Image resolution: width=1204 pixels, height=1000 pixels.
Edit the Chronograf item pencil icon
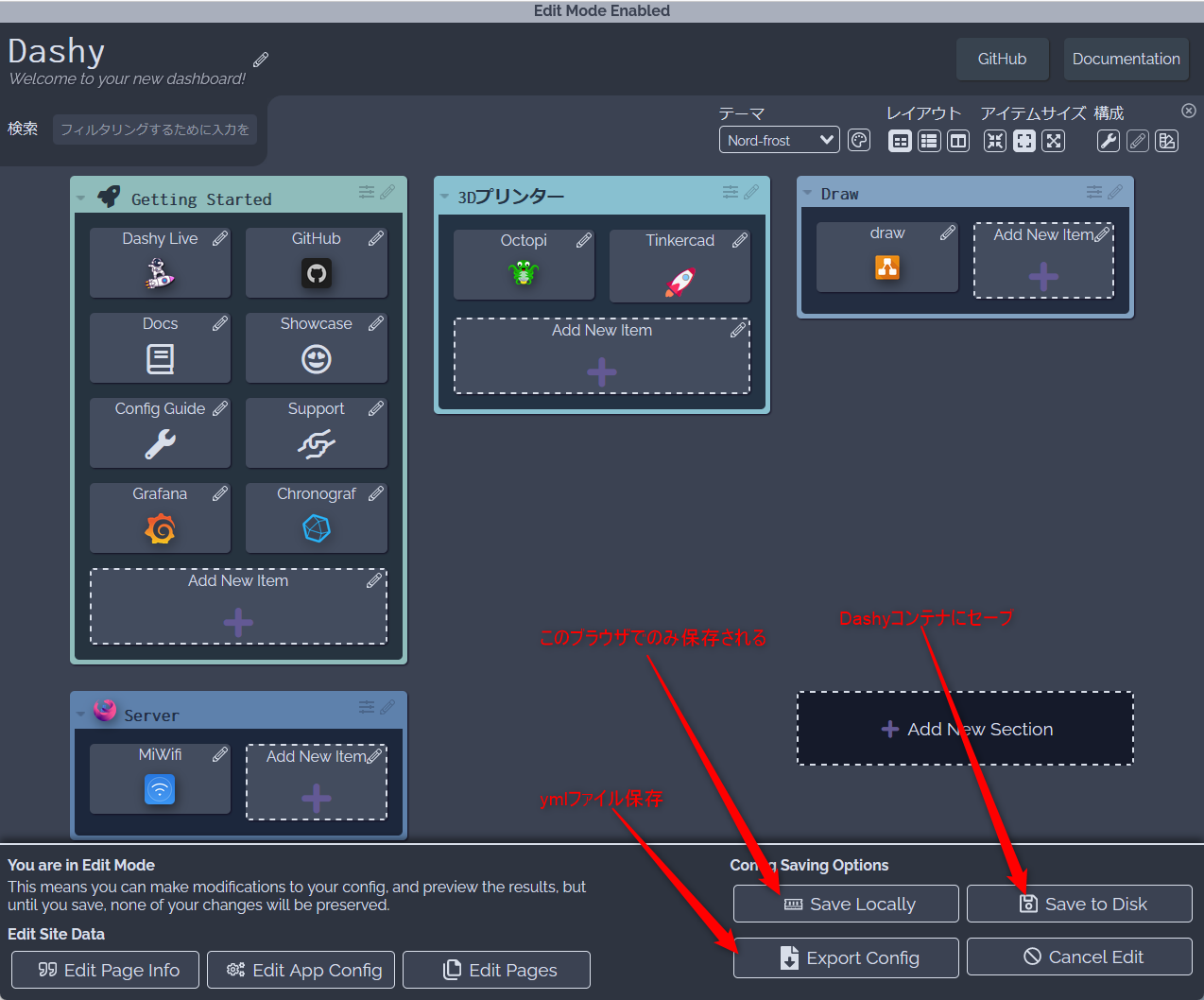(x=376, y=493)
